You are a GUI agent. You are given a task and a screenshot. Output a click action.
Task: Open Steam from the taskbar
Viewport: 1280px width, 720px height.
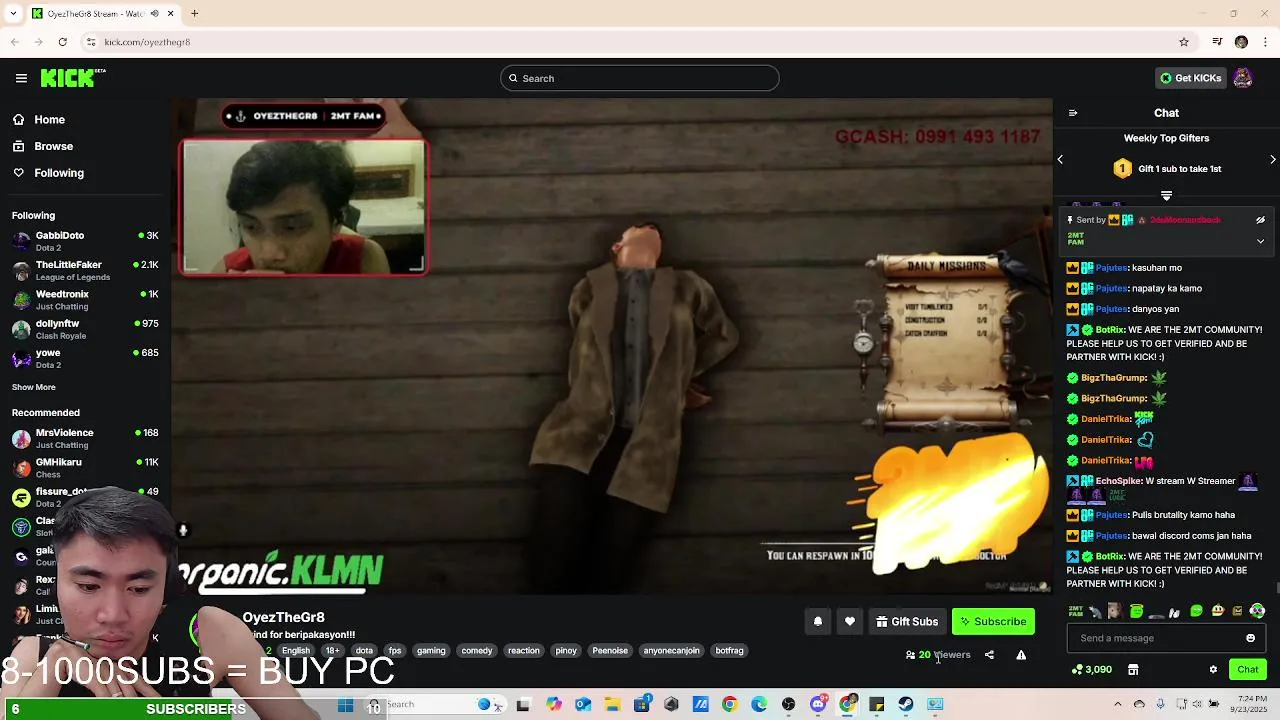(x=906, y=705)
